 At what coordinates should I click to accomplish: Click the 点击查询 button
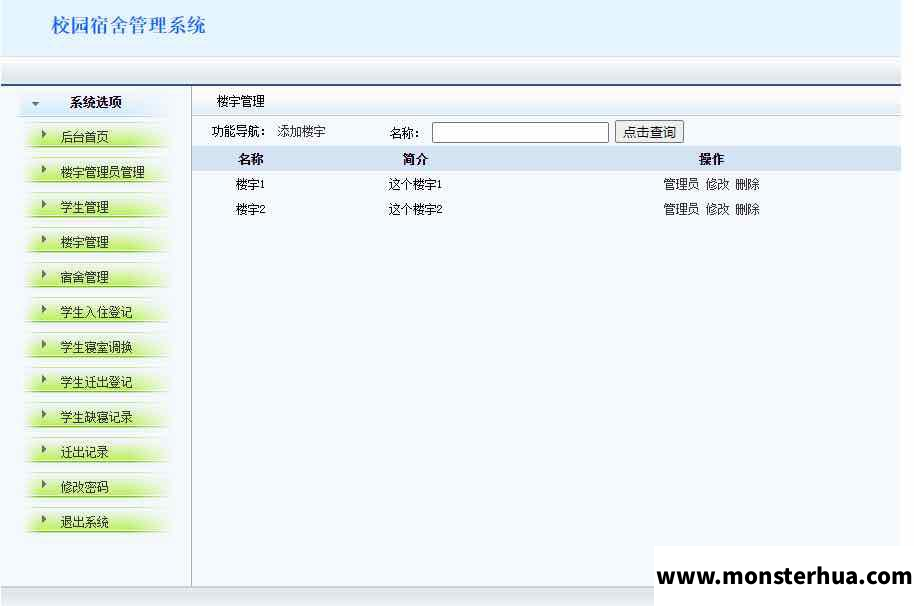[x=649, y=132]
